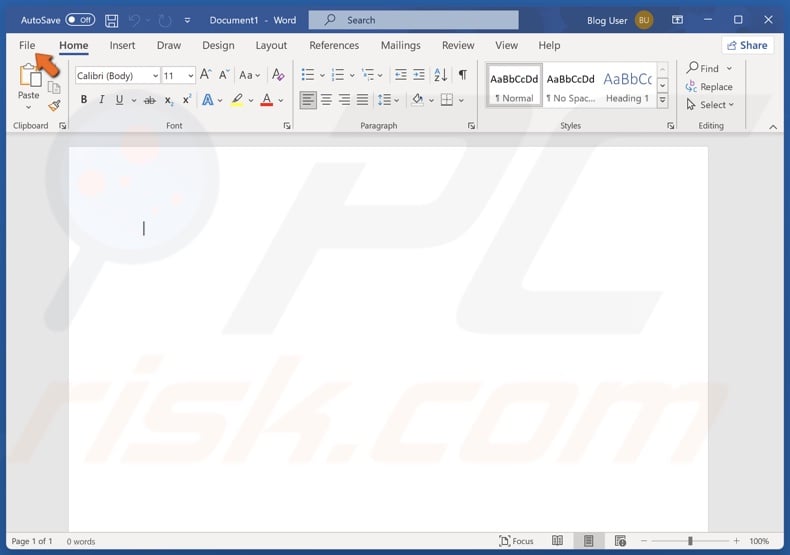Click the Share button
Viewport: 790px width, 555px height.
point(747,45)
